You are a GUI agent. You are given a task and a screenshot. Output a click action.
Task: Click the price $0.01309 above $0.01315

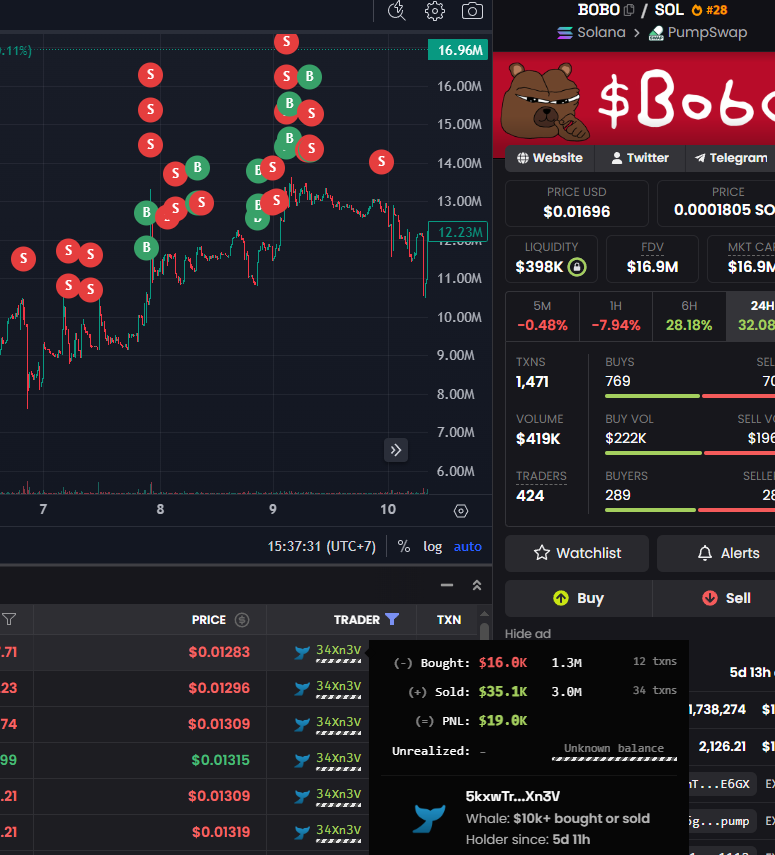point(219,724)
